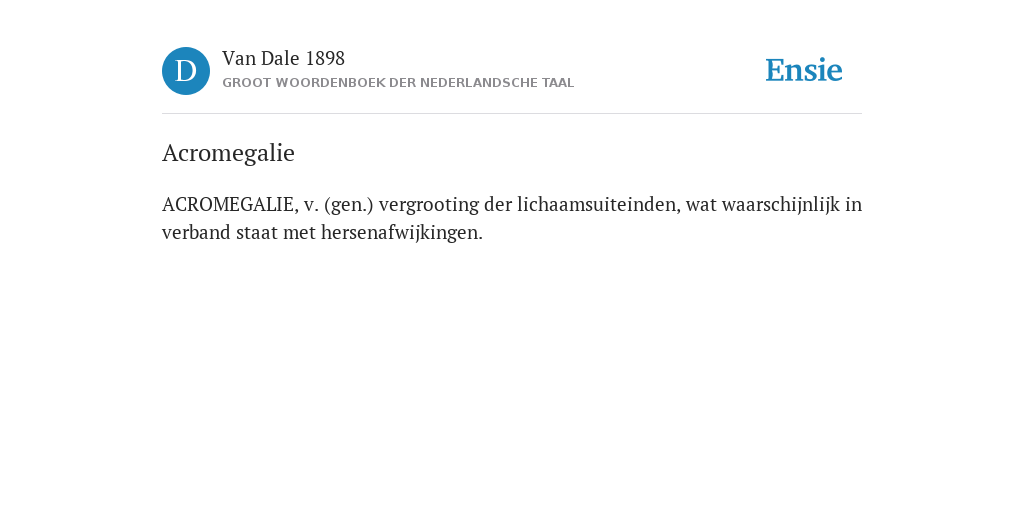
Task: Open the Van Dale 1898 source title
Action: (283, 59)
